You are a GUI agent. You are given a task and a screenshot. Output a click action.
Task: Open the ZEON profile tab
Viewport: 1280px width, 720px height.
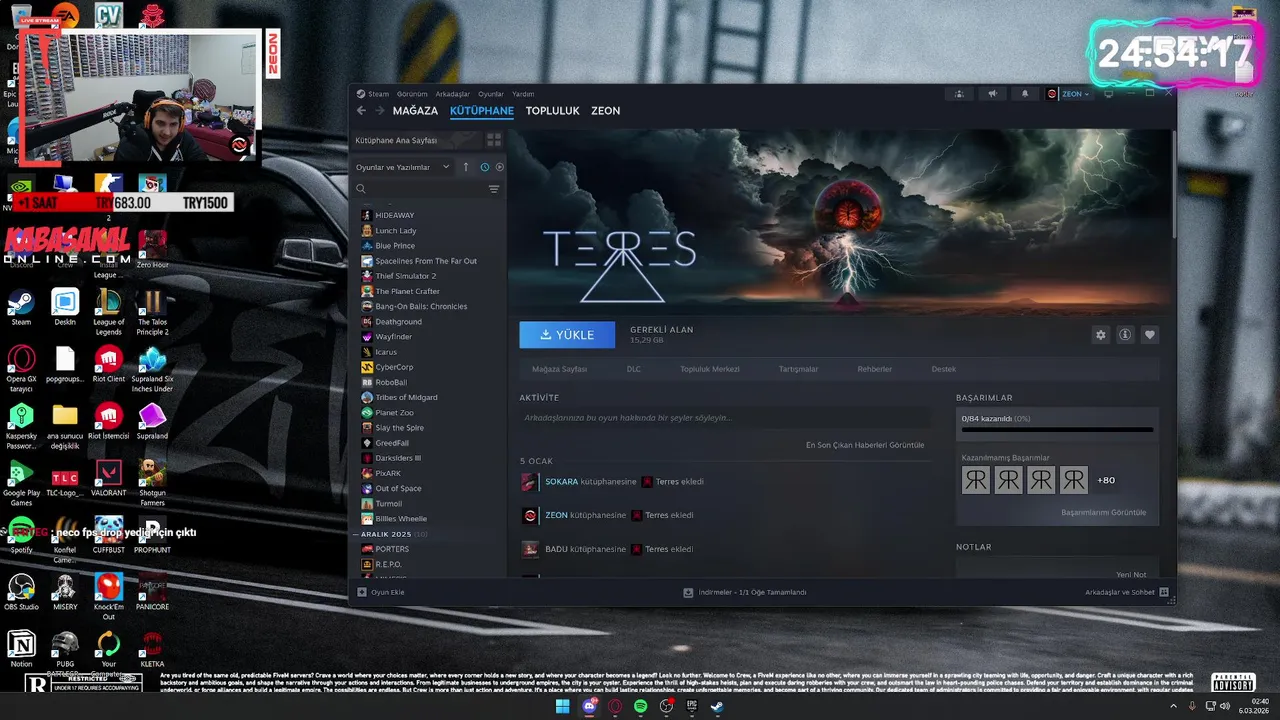pyautogui.click(x=605, y=111)
